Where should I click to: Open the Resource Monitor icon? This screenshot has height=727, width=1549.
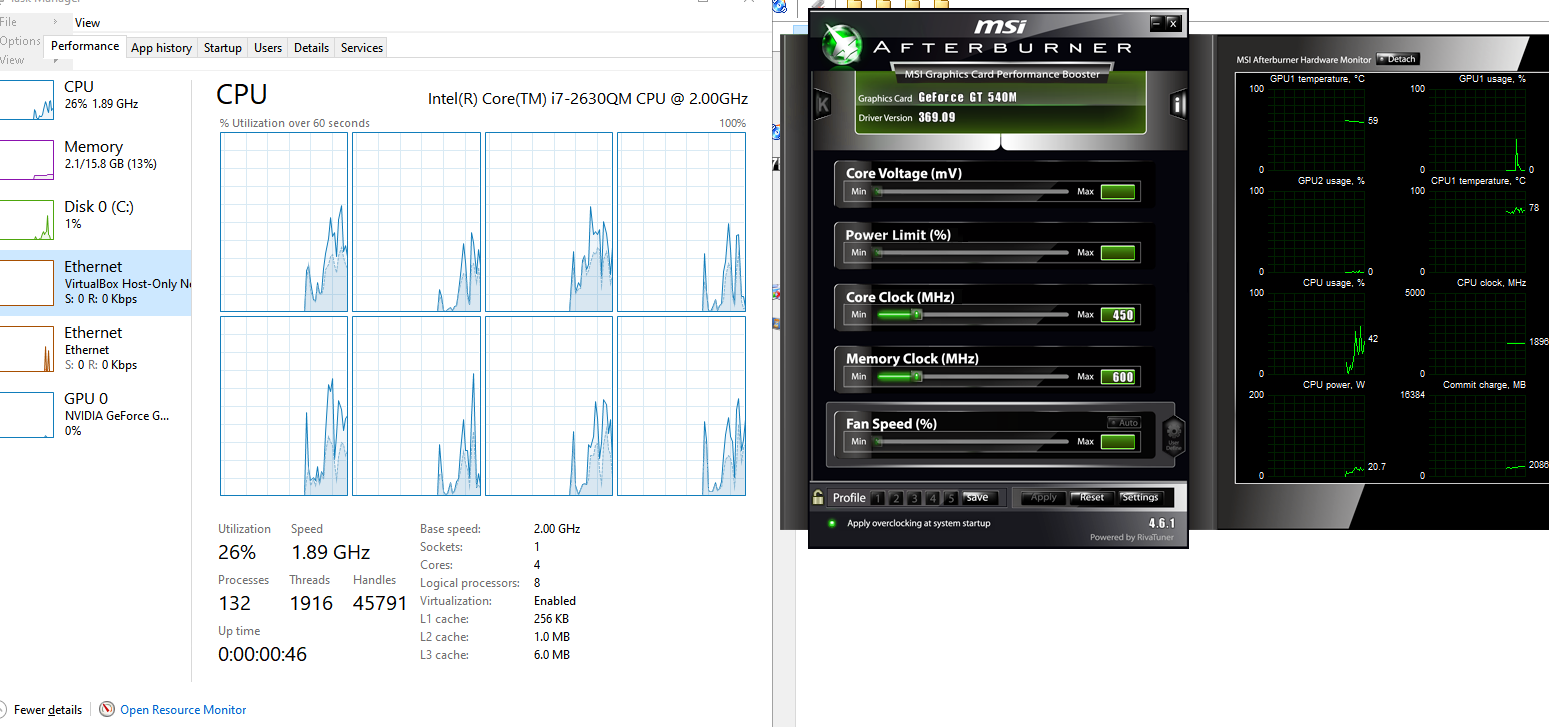(x=107, y=709)
